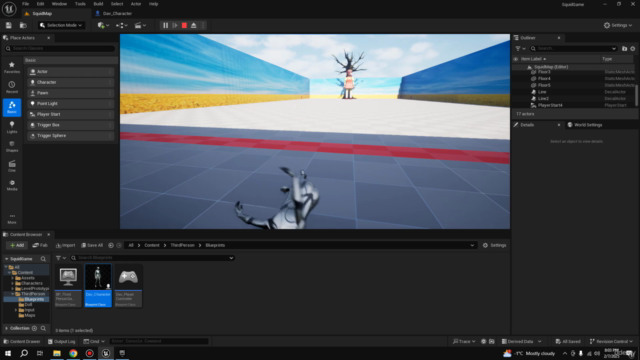Open the Edit menu
The image size is (640, 360).
pos(40,4)
